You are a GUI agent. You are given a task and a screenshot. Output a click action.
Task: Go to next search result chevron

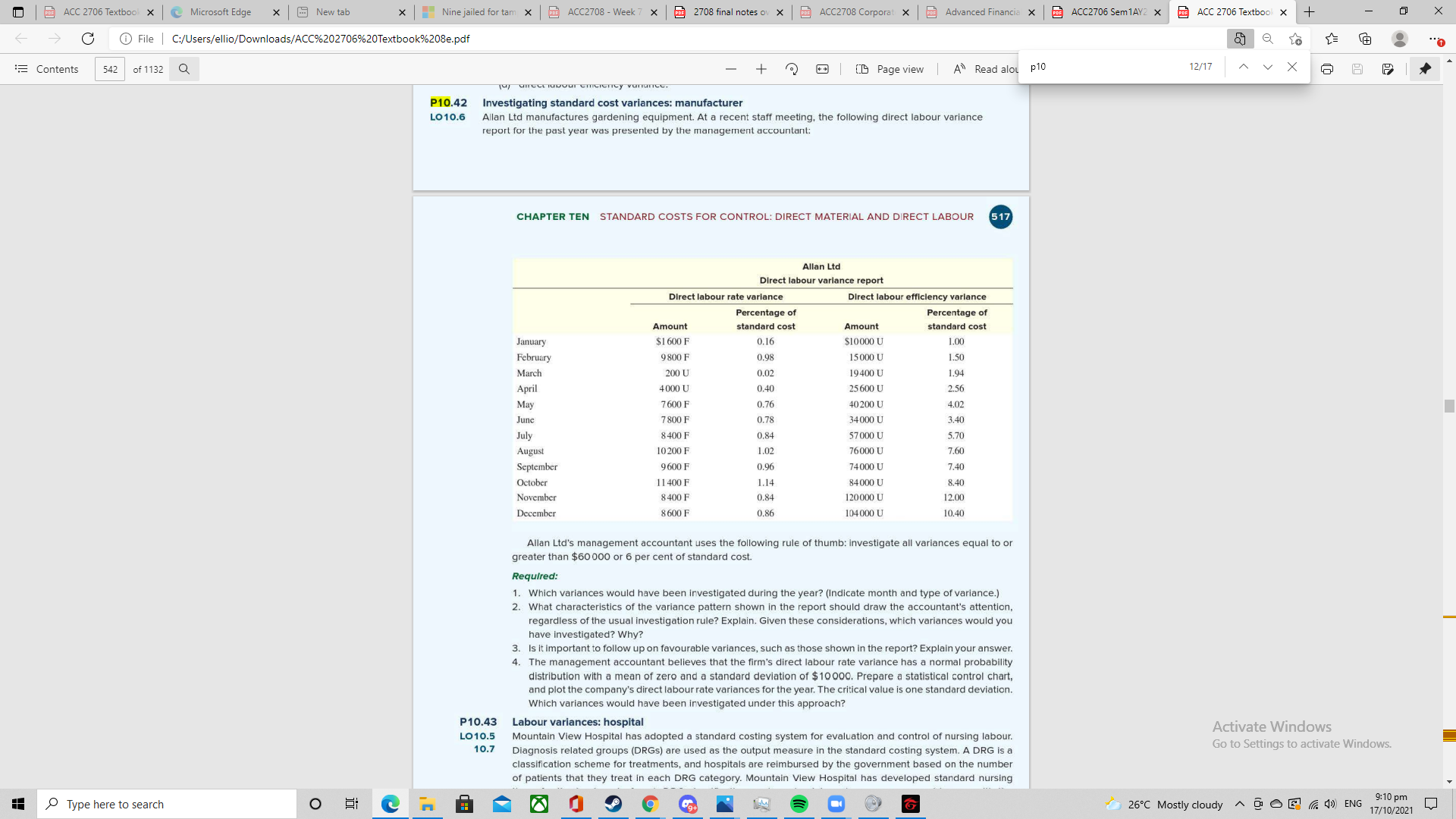pyautogui.click(x=1267, y=67)
